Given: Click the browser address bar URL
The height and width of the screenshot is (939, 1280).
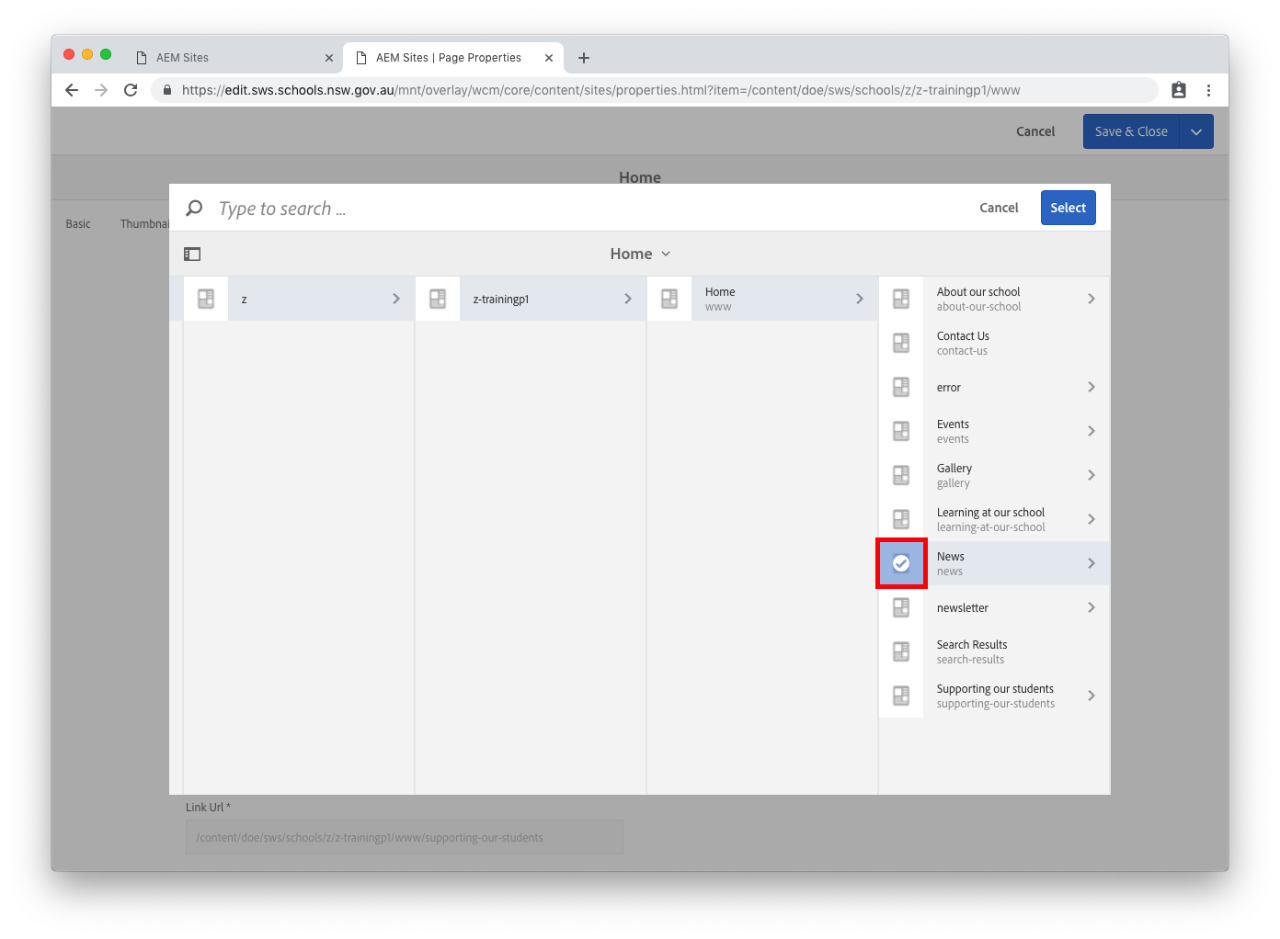Looking at the screenshot, I should (600, 90).
